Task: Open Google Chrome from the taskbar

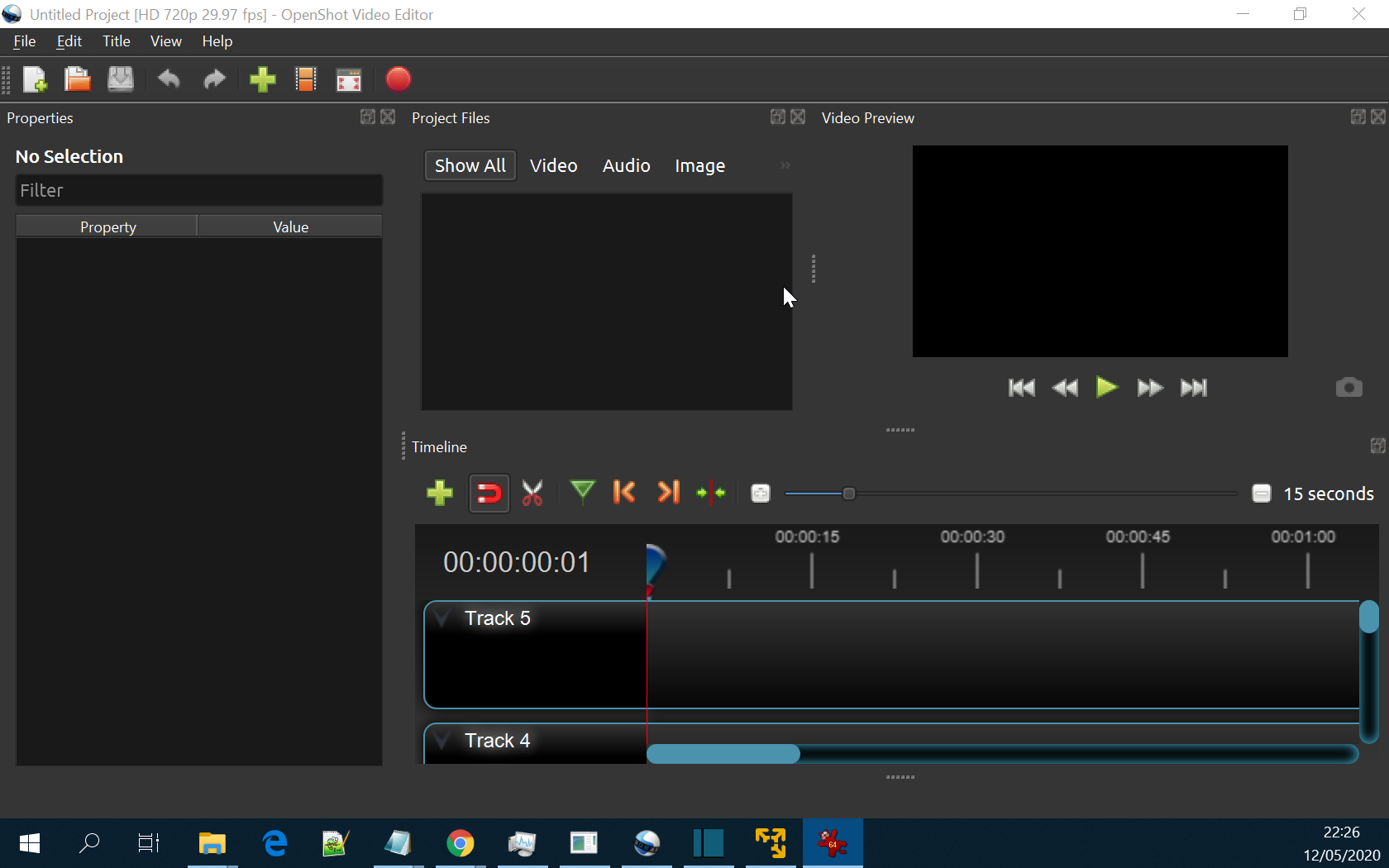Action: (460, 843)
